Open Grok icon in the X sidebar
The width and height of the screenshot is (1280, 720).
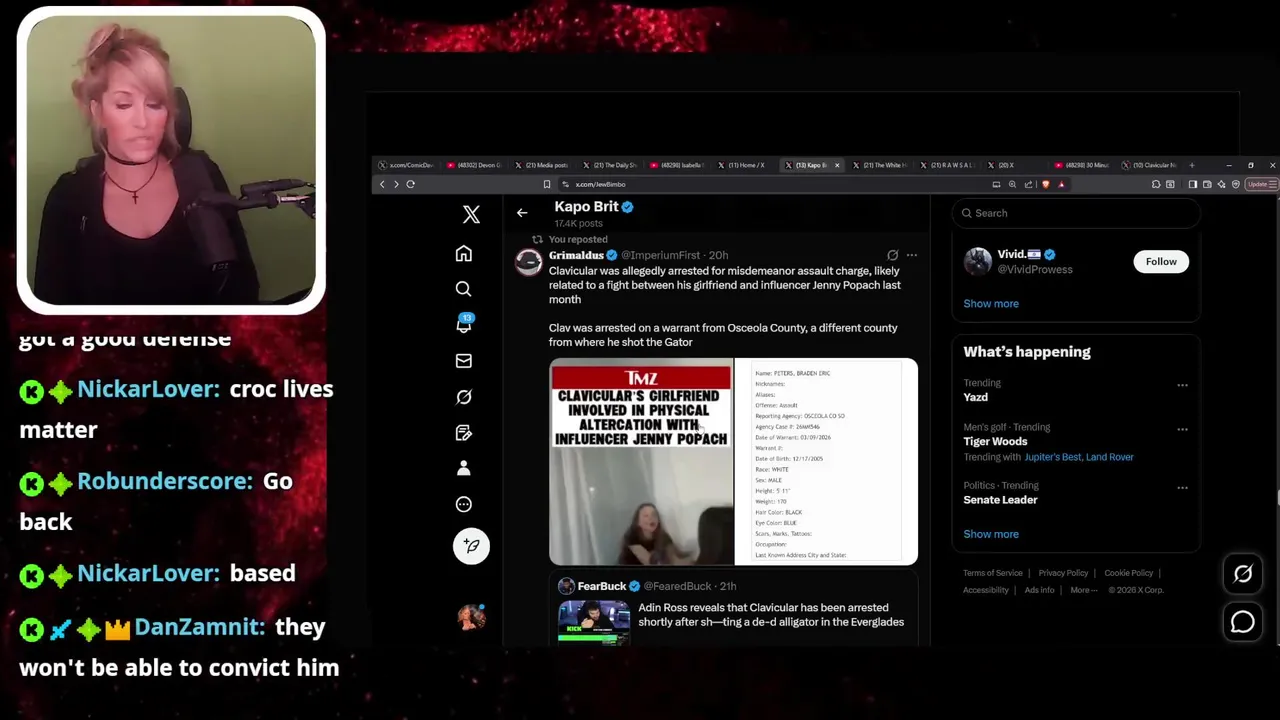pos(463,397)
